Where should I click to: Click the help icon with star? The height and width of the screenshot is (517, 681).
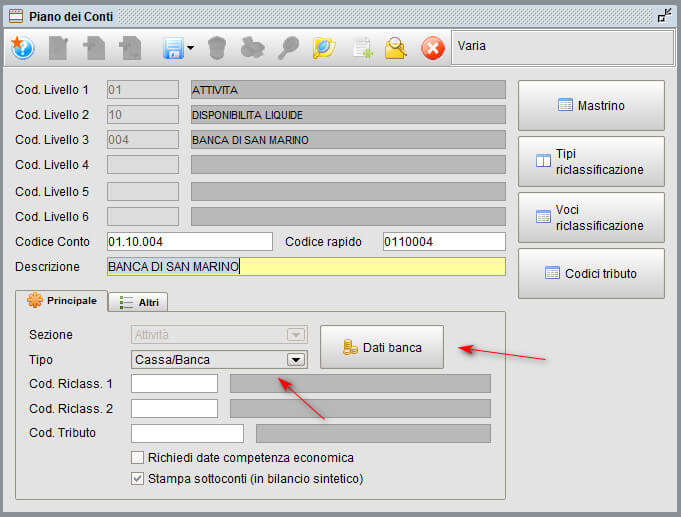[22, 48]
